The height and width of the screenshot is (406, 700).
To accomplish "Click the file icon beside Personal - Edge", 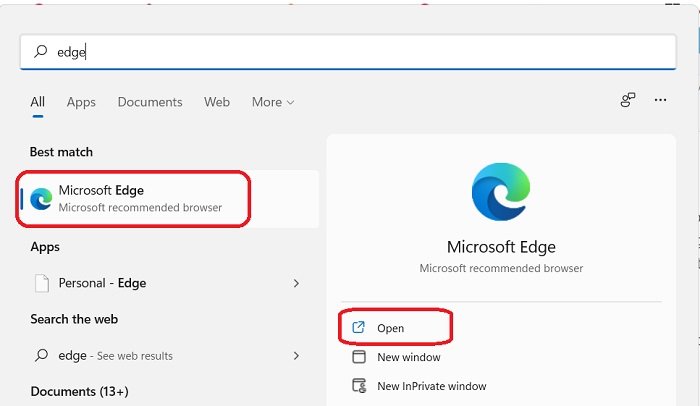I will click(x=42, y=283).
